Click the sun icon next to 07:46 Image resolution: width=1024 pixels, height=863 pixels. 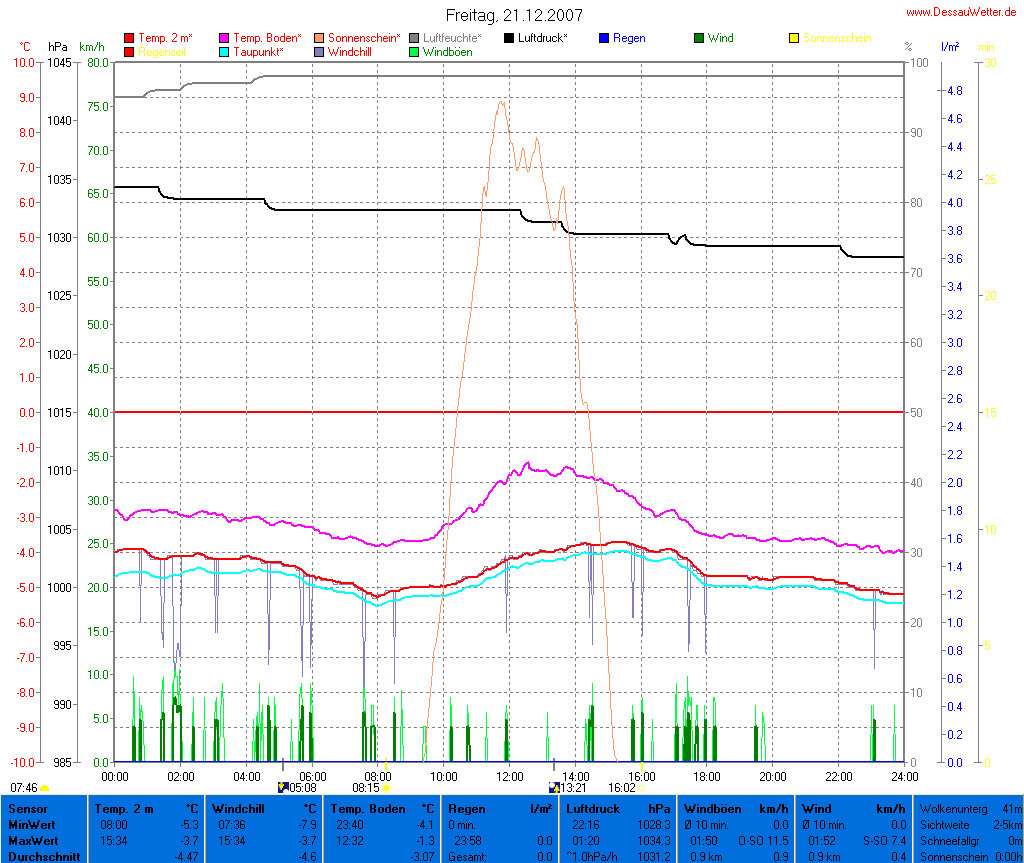click(x=45, y=789)
